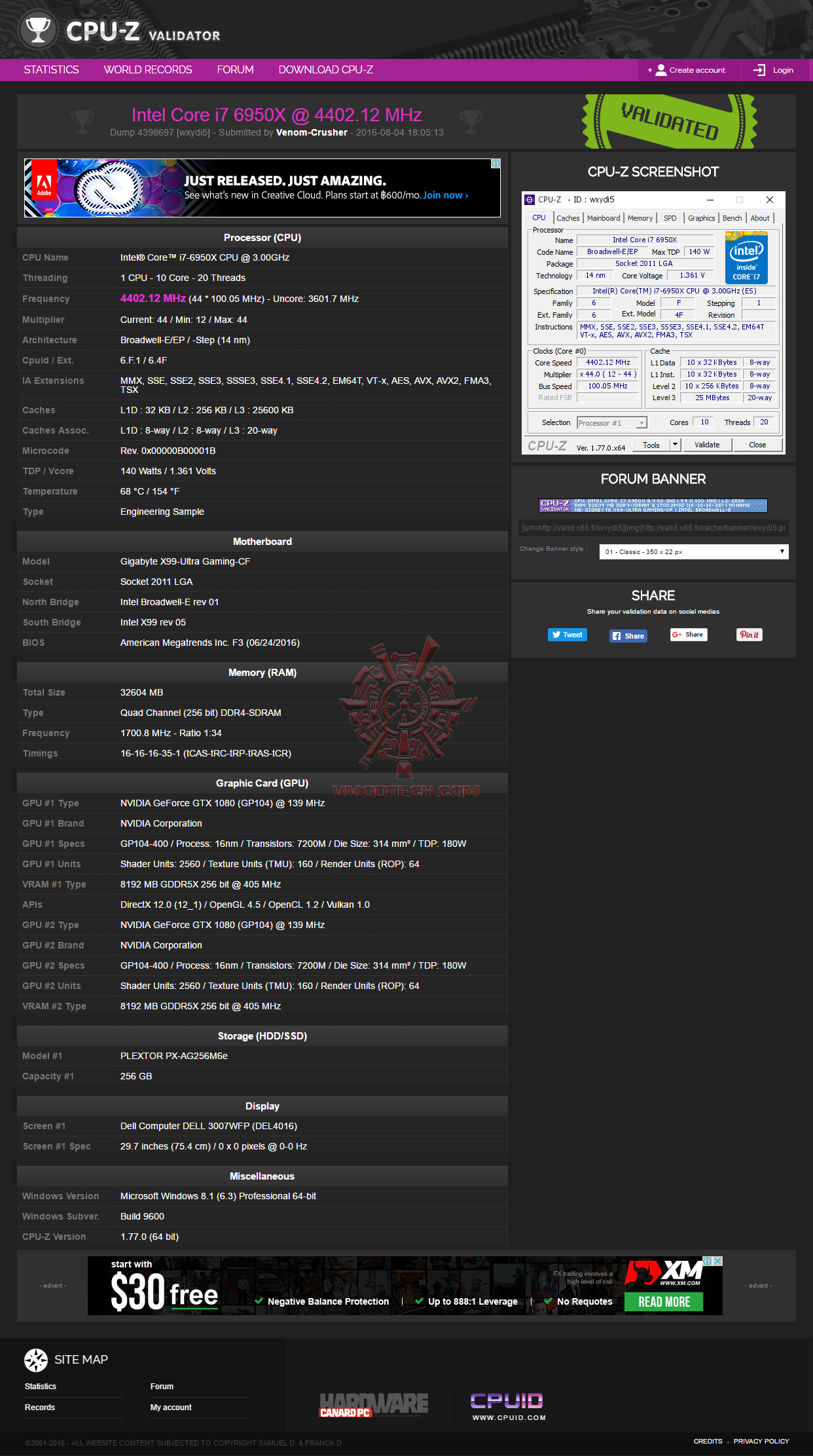Switch to the Mainboard tab in CPU-Z
Screen dimensions: 813x1456
(604, 218)
